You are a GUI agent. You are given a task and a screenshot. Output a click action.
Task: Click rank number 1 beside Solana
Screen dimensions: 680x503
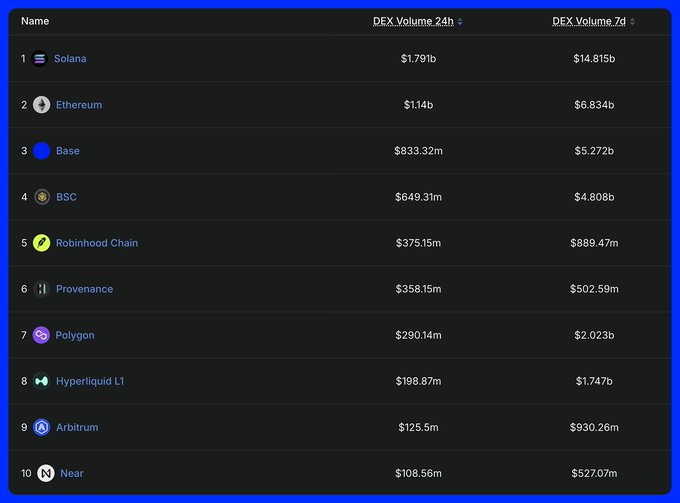tap(23, 59)
